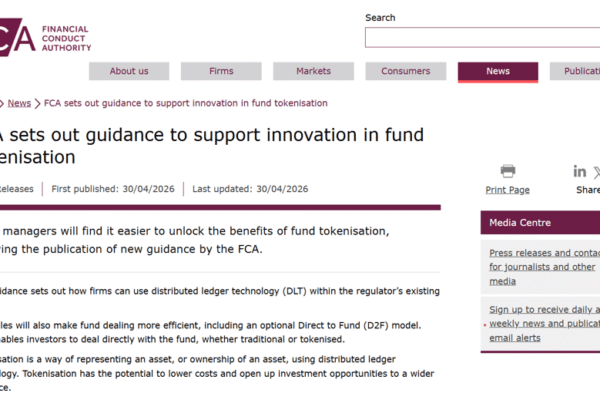Click the Print Page link
Screen dimensions: 600x400
tap(507, 190)
